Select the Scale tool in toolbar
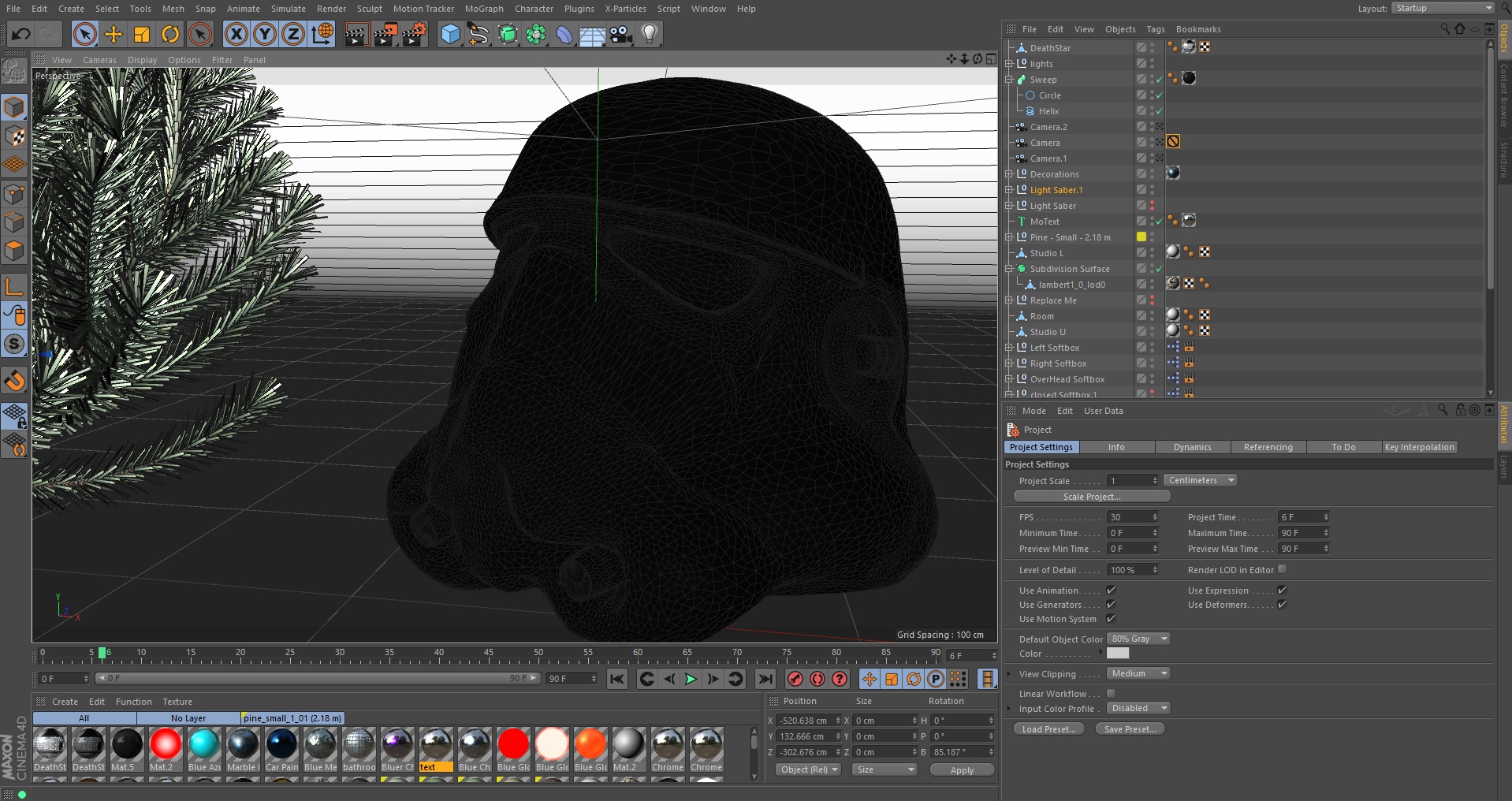The width and height of the screenshot is (1512, 801). 142,34
